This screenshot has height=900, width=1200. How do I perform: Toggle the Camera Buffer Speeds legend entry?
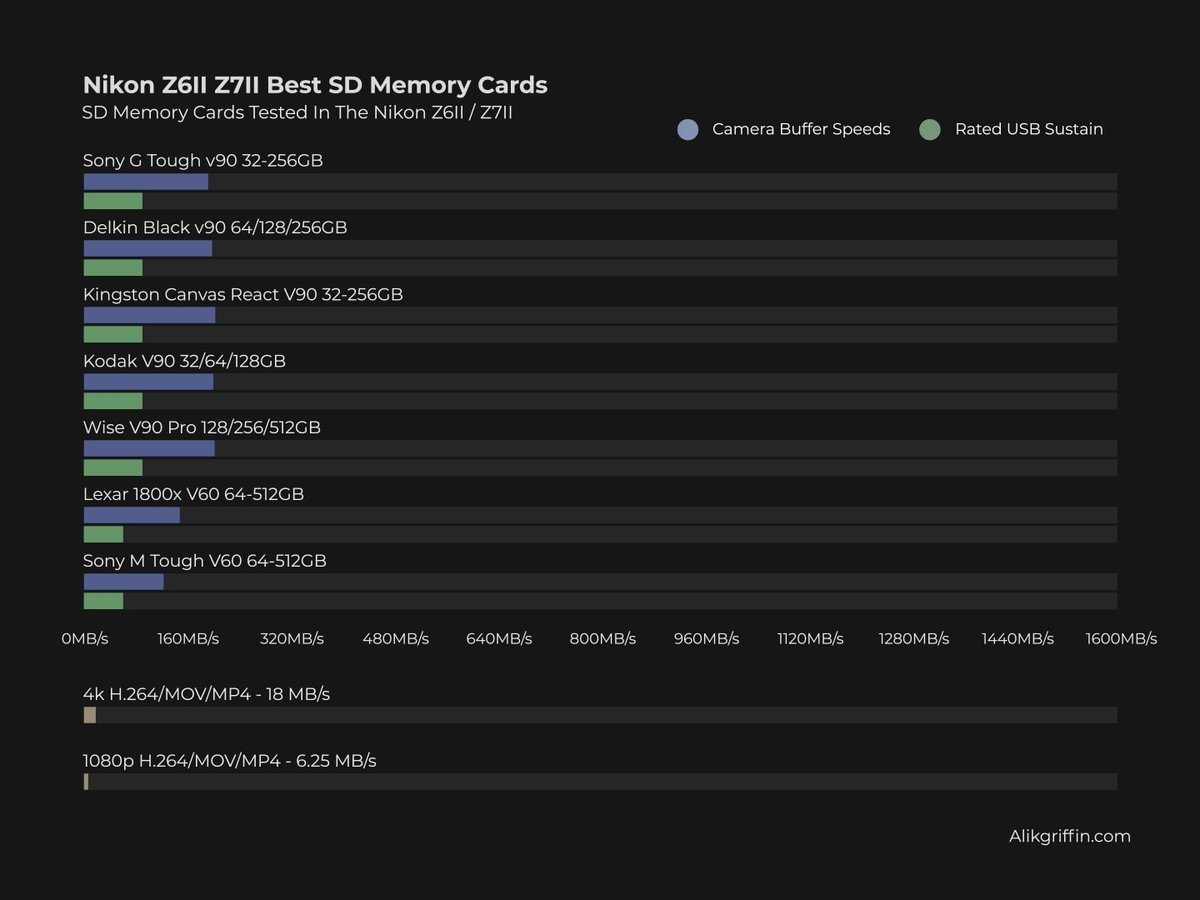tap(800, 129)
